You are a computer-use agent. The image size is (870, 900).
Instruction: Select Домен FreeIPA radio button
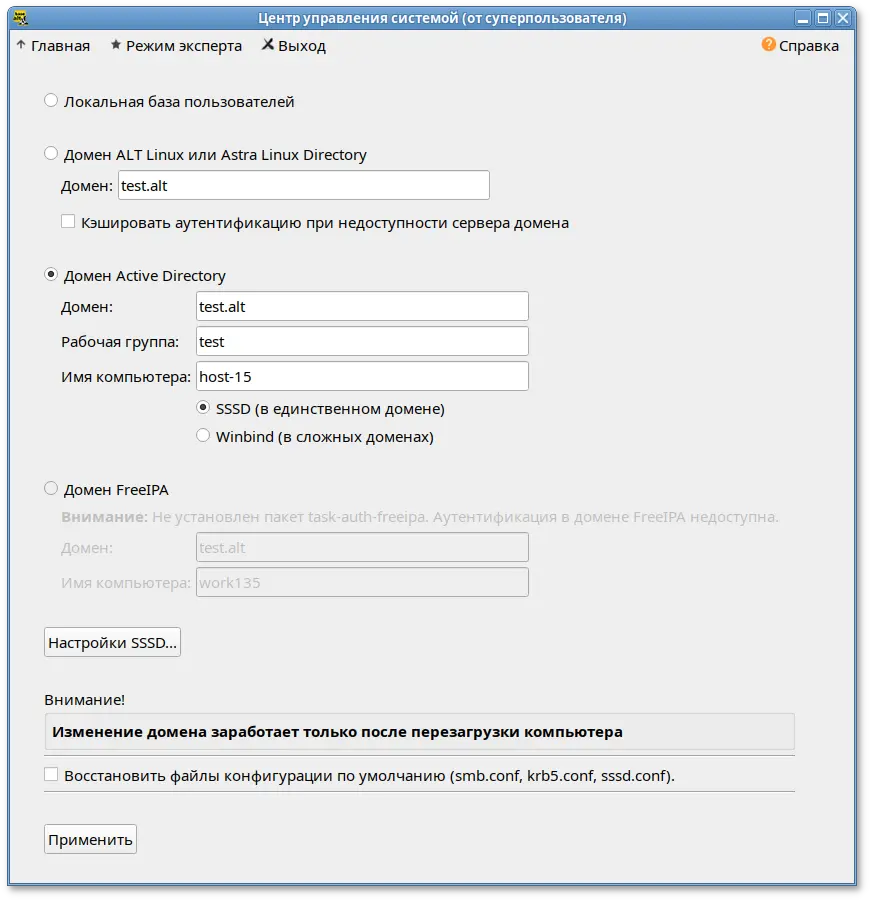[x=51, y=489]
